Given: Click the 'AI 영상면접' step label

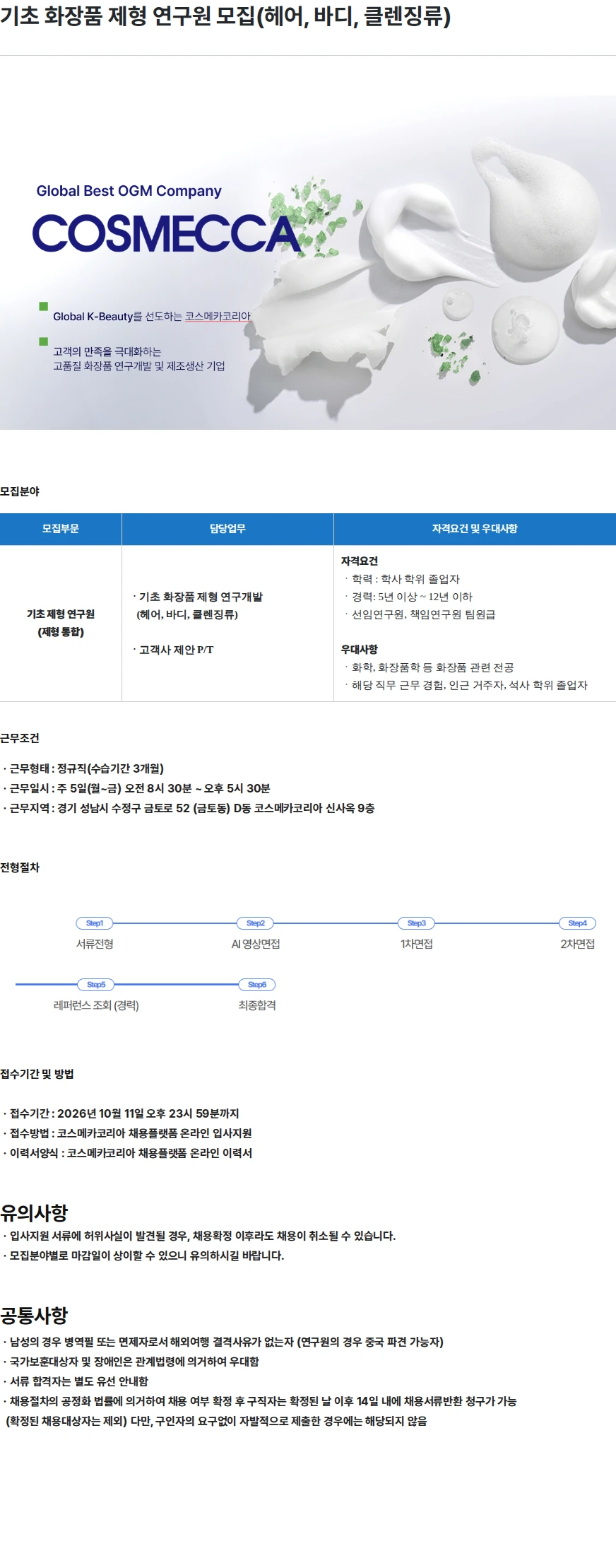Looking at the screenshot, I should [x=256, y=944].
